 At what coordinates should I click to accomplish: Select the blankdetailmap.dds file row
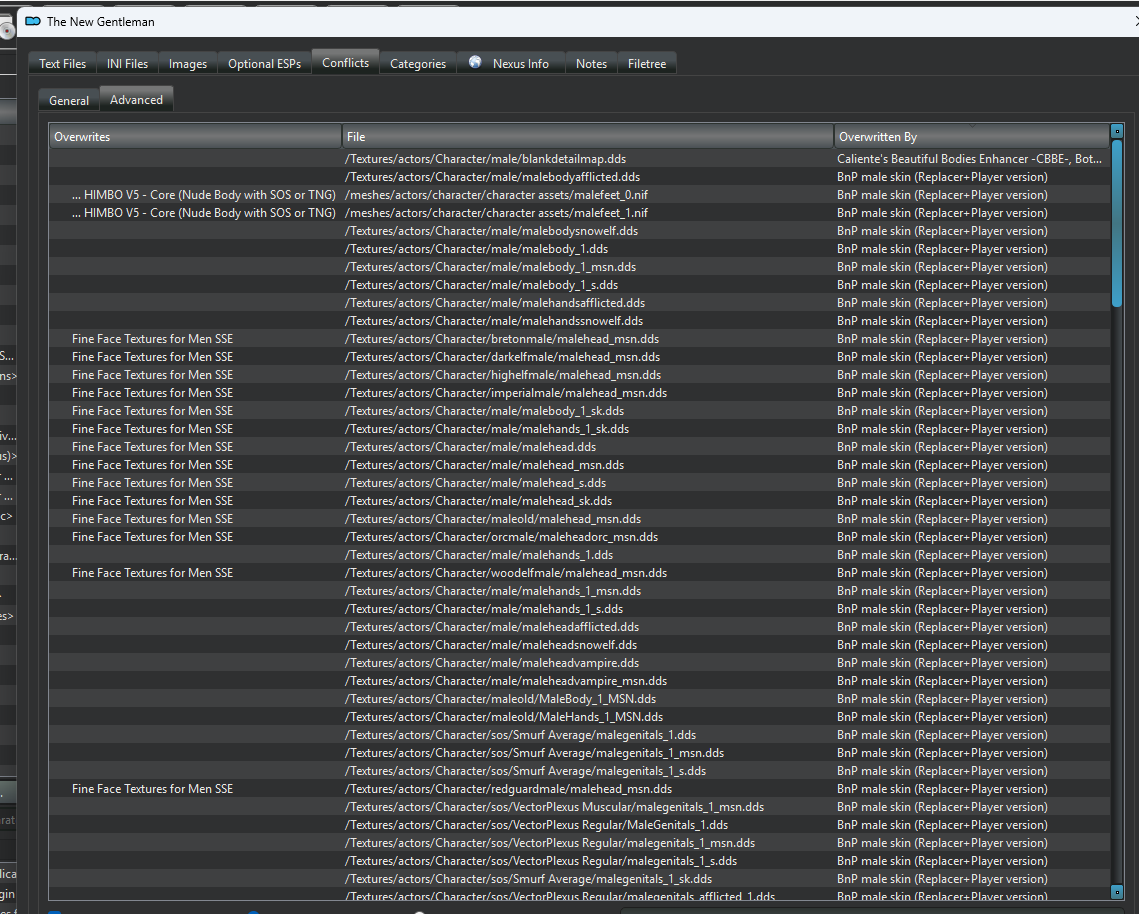click(579, 158)
